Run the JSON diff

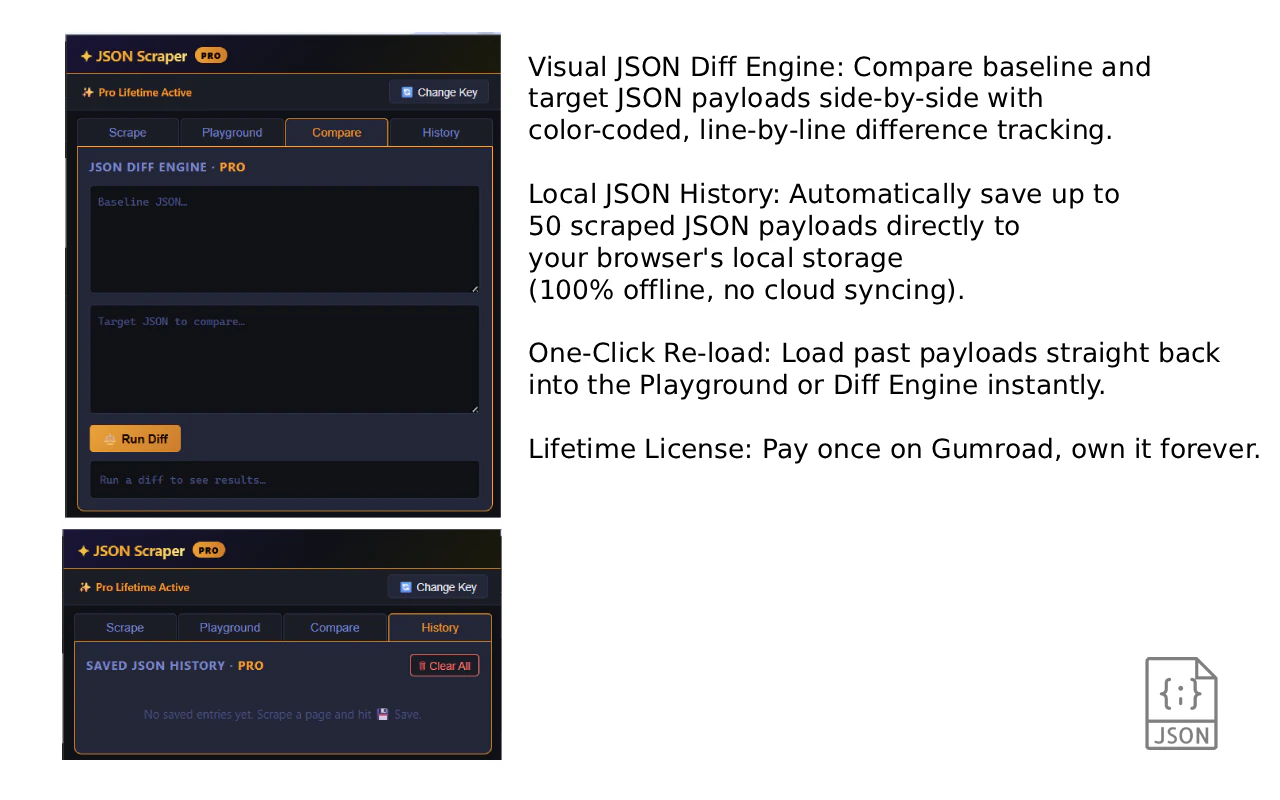point(135,439)
